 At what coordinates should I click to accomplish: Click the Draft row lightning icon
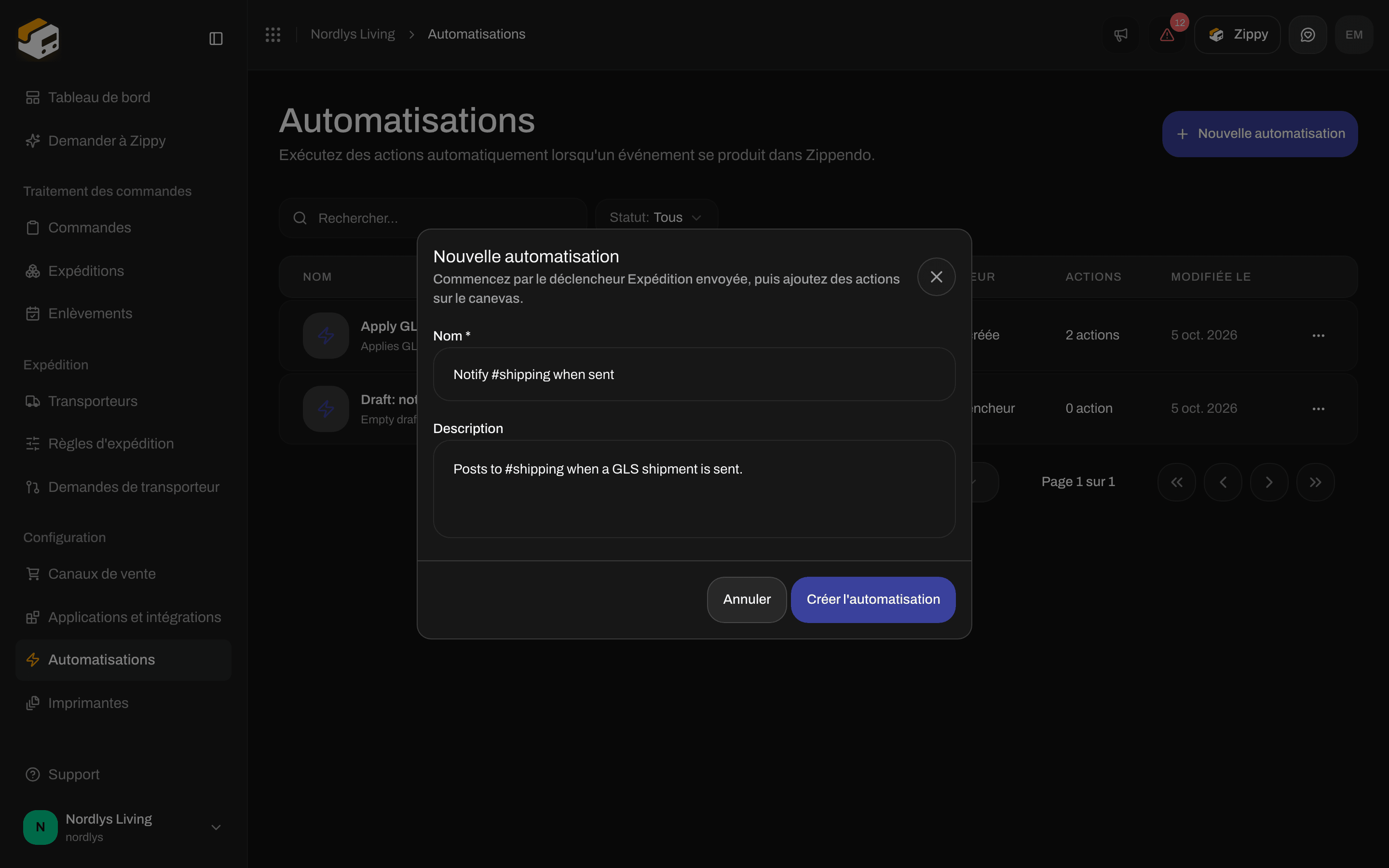[x=326, y=409]
